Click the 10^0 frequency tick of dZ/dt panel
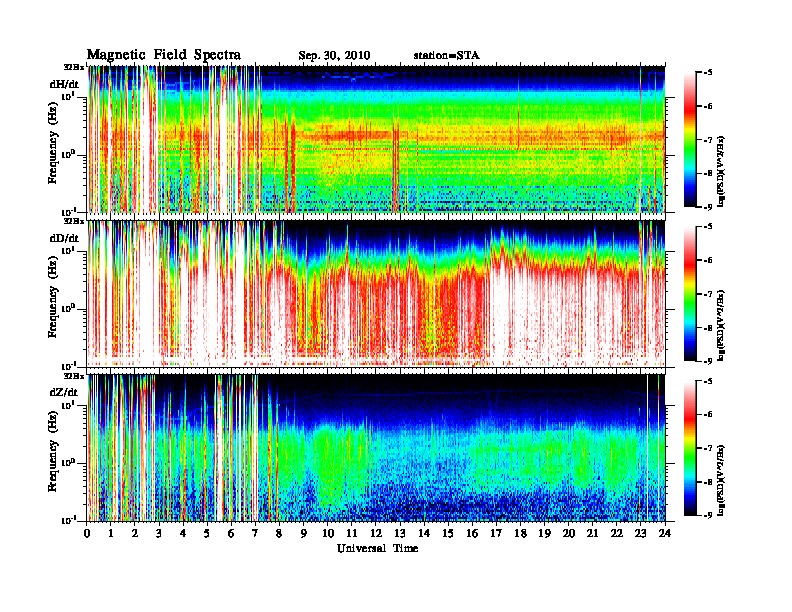This screenshot has height=612, width=792. pyautogui.click(x=68, y=462)
